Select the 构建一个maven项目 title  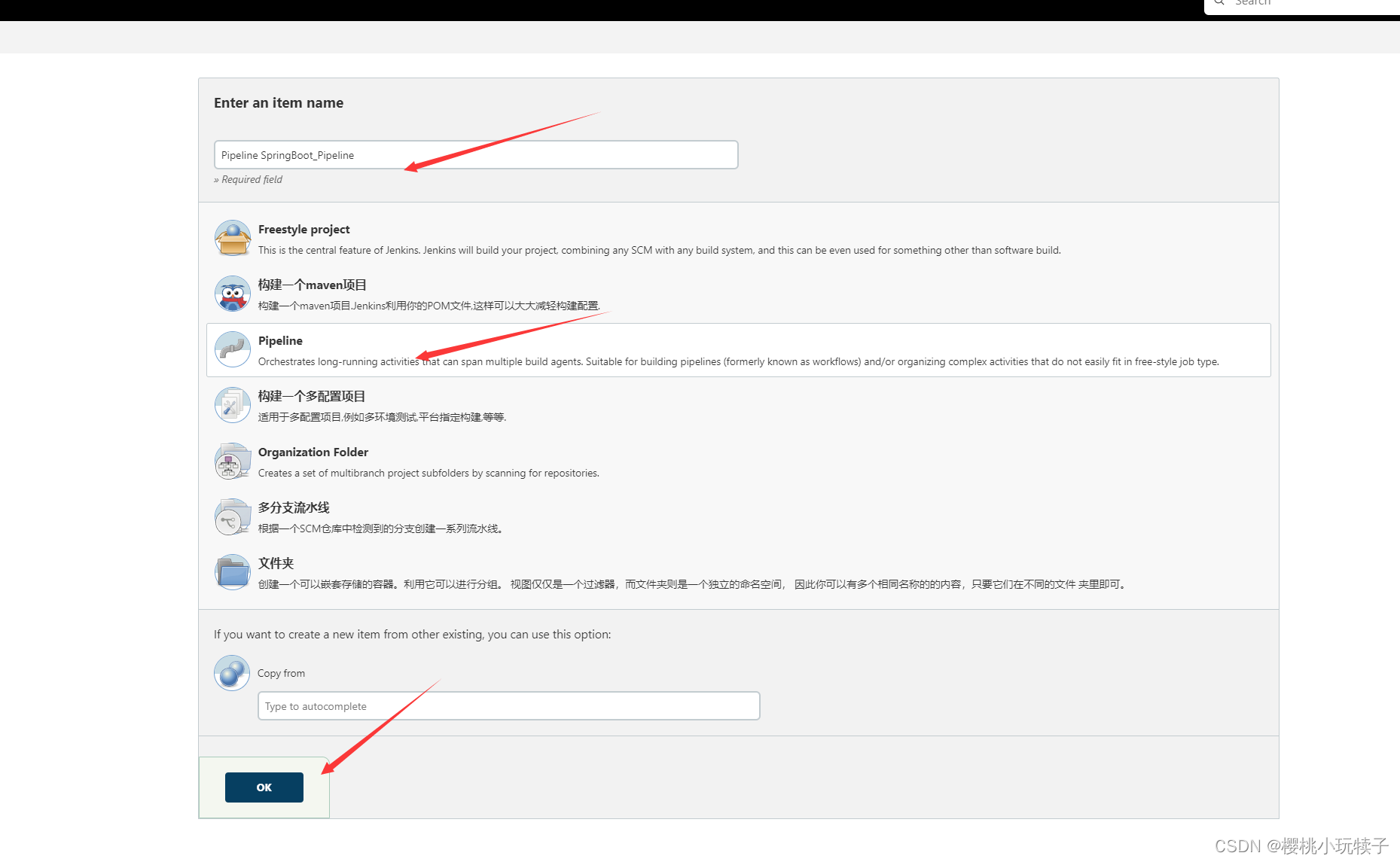pos(313,285)
